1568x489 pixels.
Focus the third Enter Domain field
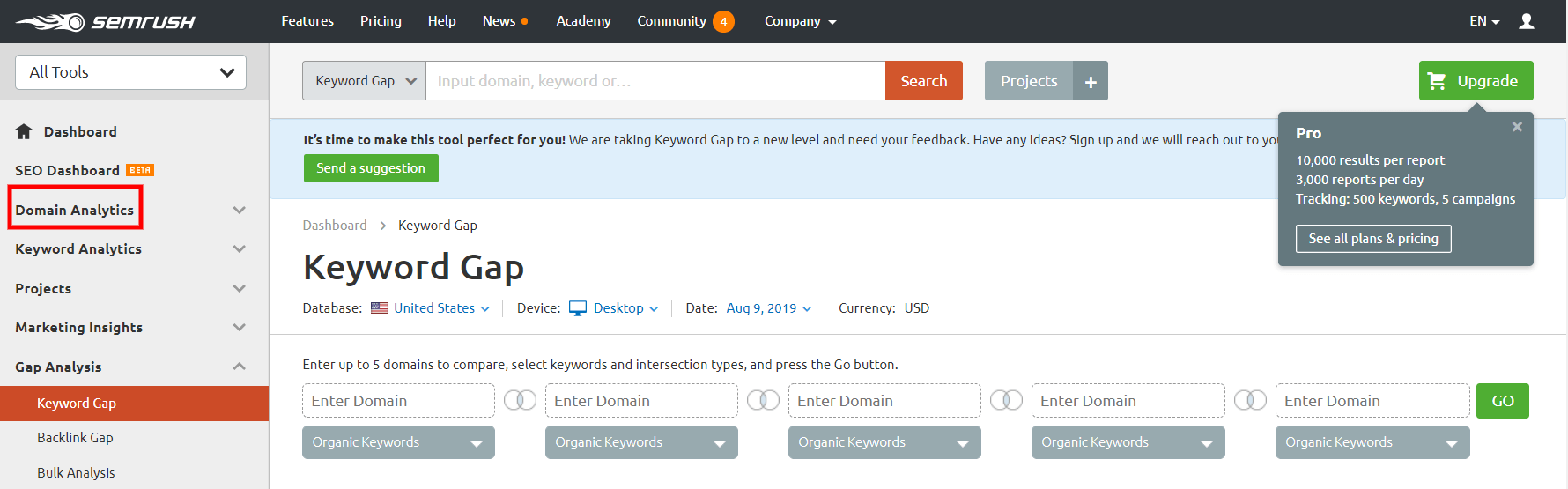[x=884, y=401]
